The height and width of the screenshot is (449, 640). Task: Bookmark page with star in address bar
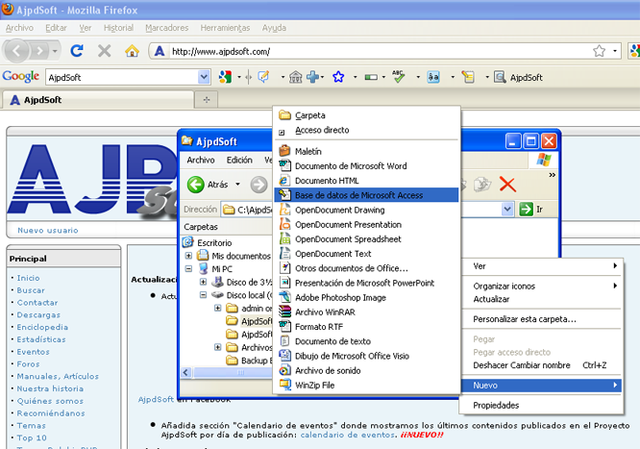tap(599, 51)
